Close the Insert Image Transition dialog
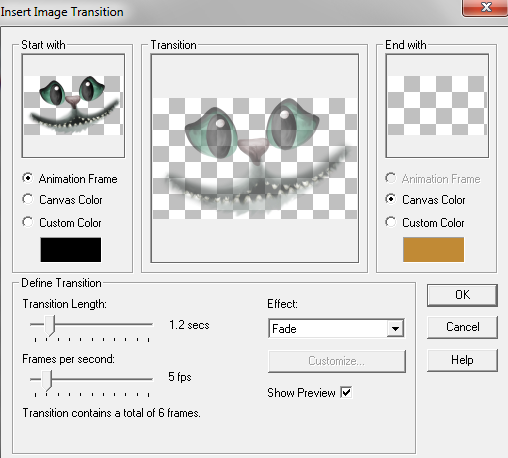 coord(486,7)
